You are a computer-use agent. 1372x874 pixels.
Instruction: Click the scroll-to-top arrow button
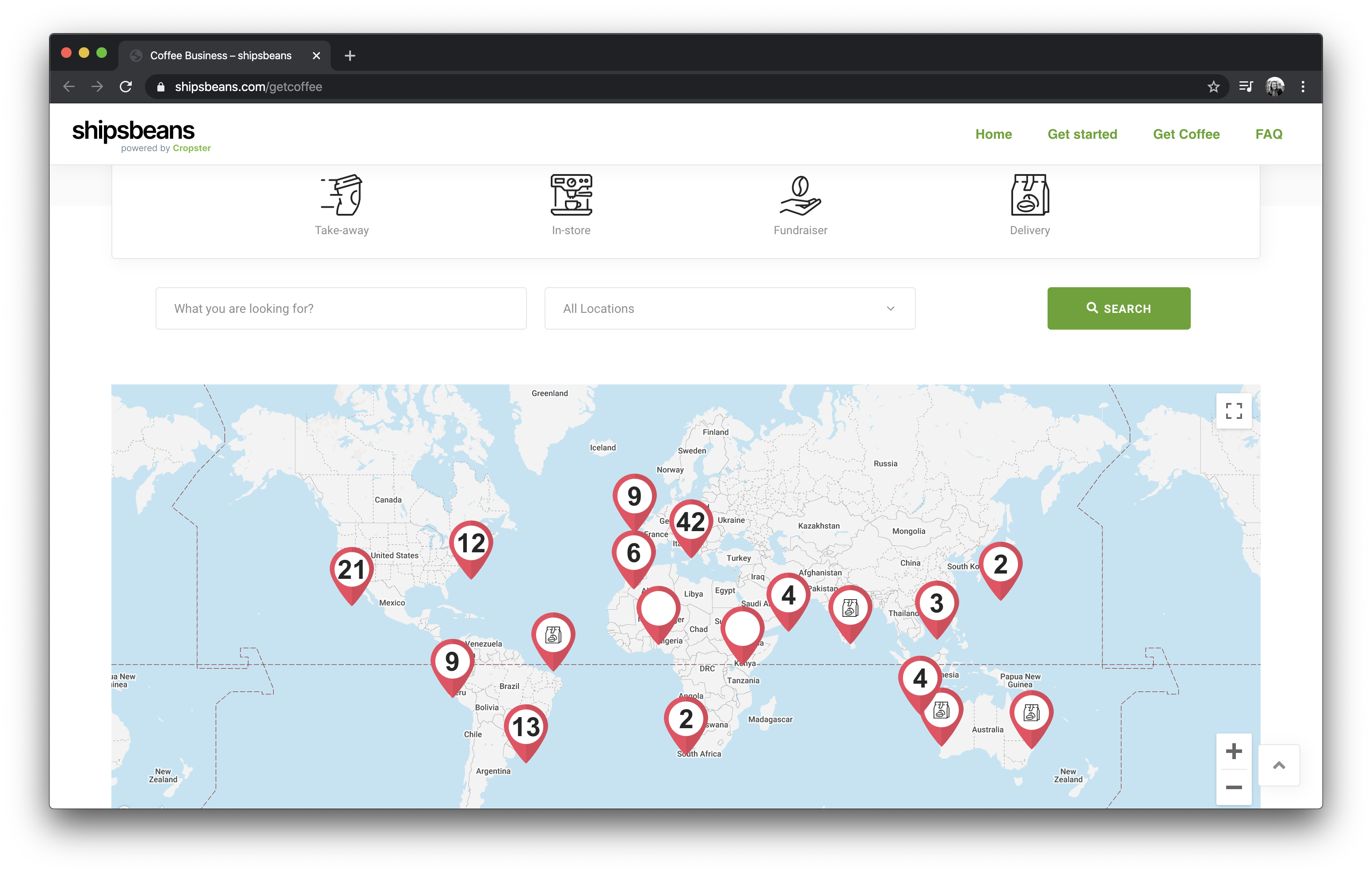click(1279, 765)
